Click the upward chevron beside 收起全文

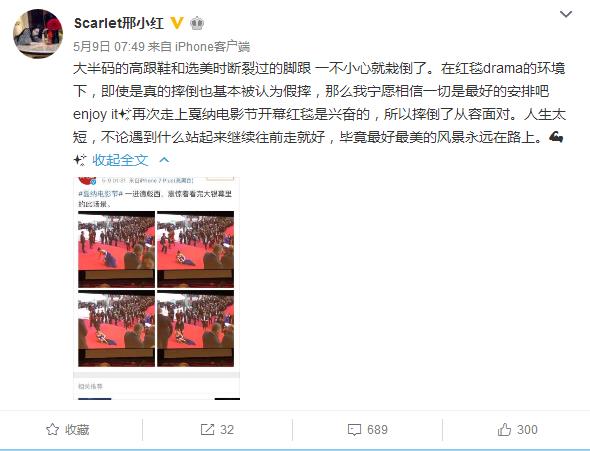click(164, 160)
